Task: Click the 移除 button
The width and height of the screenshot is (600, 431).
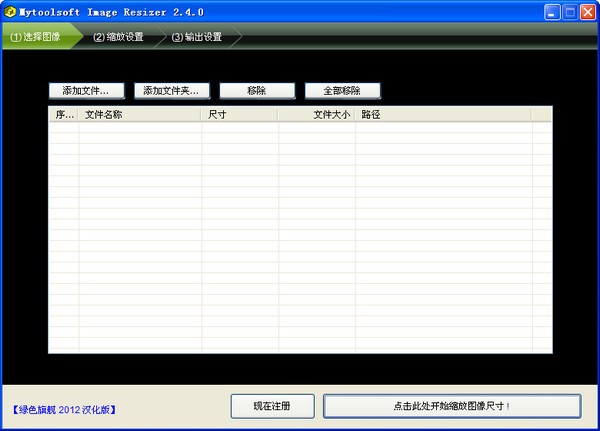Action: tap(257, 91)
